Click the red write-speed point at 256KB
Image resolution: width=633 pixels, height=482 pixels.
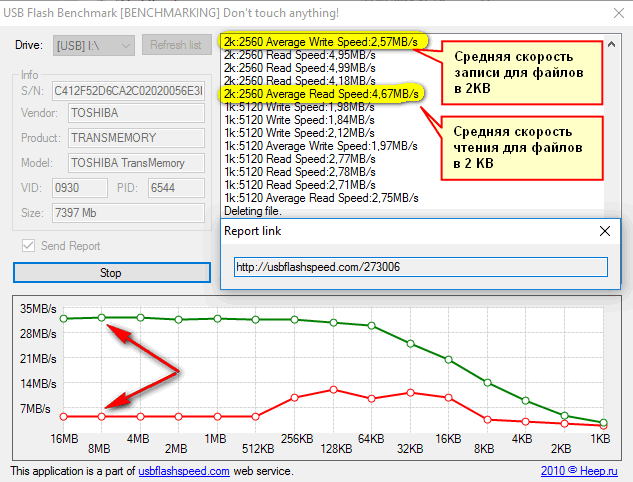pos(294,398)
